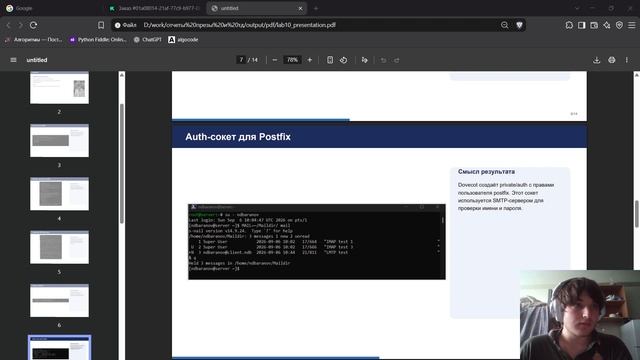Viewport: 640px width, 360px height.
Task: Bookmark this page
Action: tap(101, 25)
